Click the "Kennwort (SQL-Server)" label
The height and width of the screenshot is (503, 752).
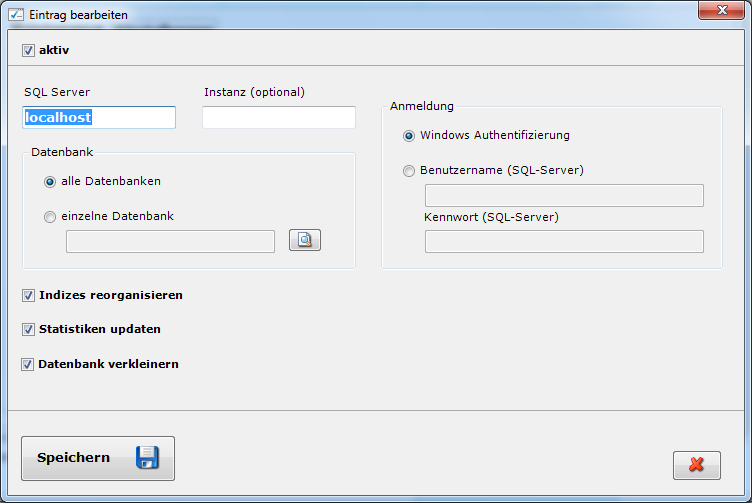[x=492, y=217]
